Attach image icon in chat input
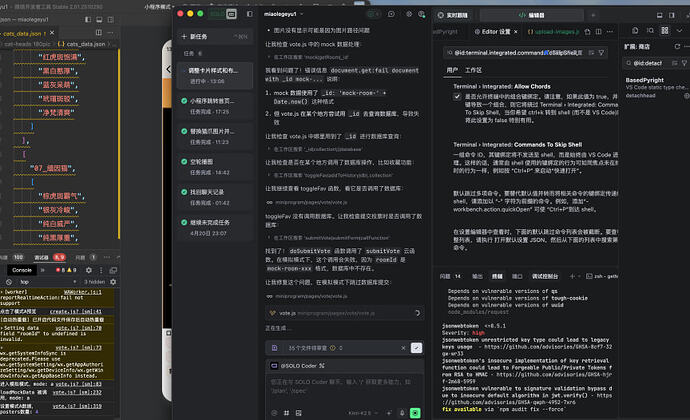The height and width of the screenshot is (420, 690). [299, 413]
